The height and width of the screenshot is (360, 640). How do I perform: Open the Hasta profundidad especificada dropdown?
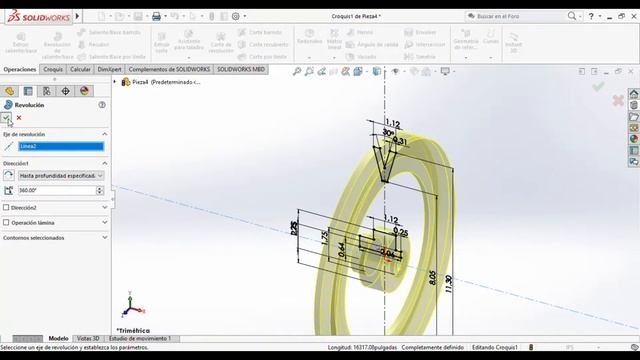[x=61, y=176]
